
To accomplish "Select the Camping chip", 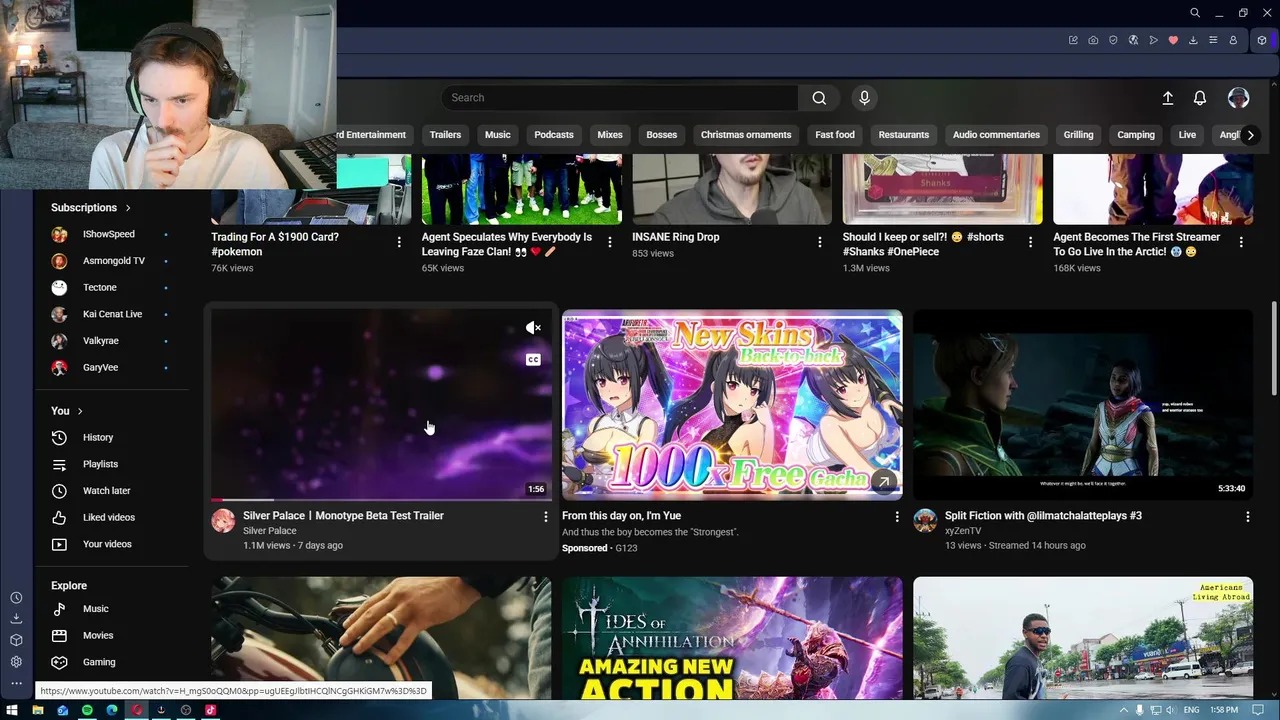I will [1136, 135].
